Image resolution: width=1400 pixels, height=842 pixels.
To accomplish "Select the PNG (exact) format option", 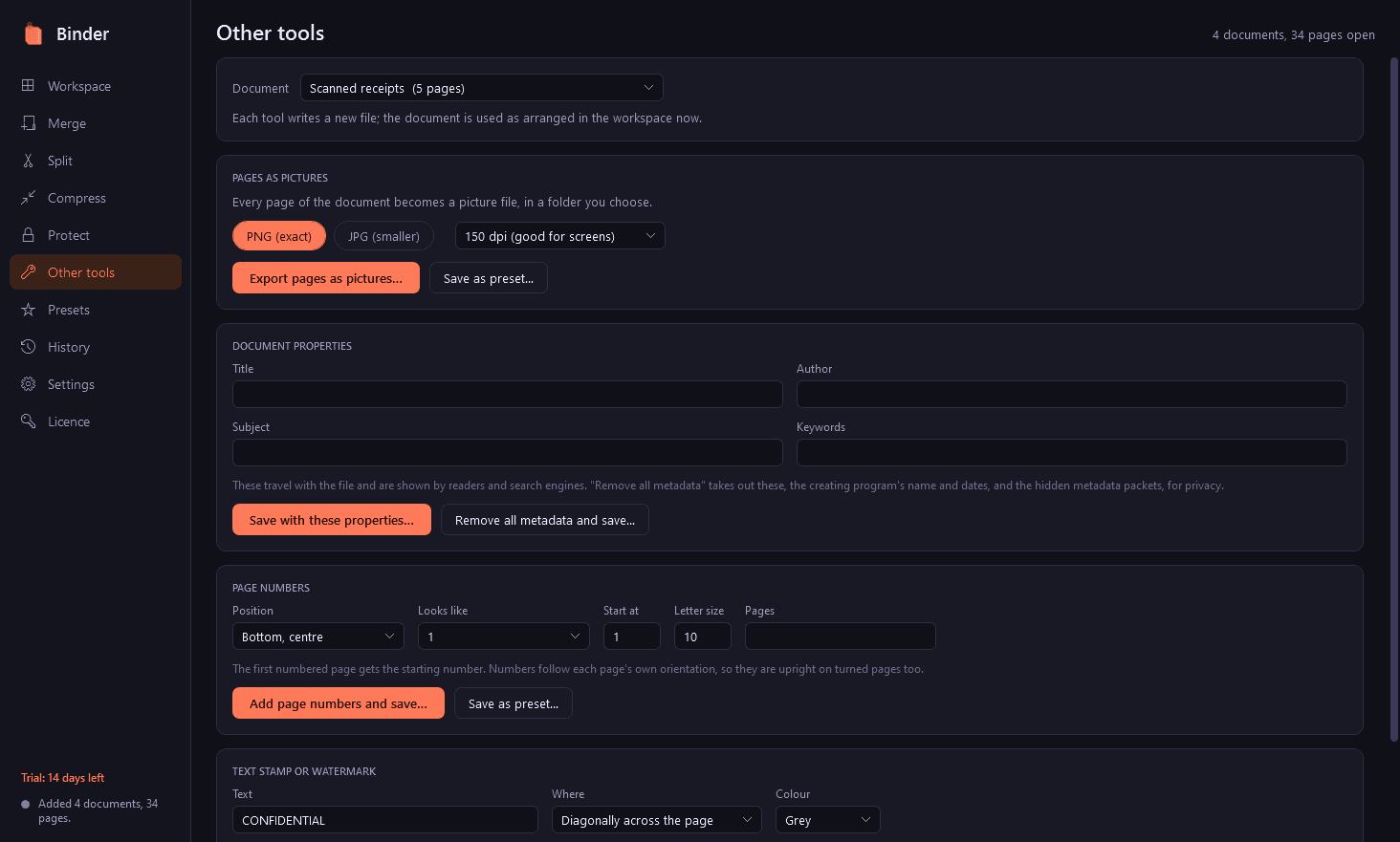I will pos(279,236).
